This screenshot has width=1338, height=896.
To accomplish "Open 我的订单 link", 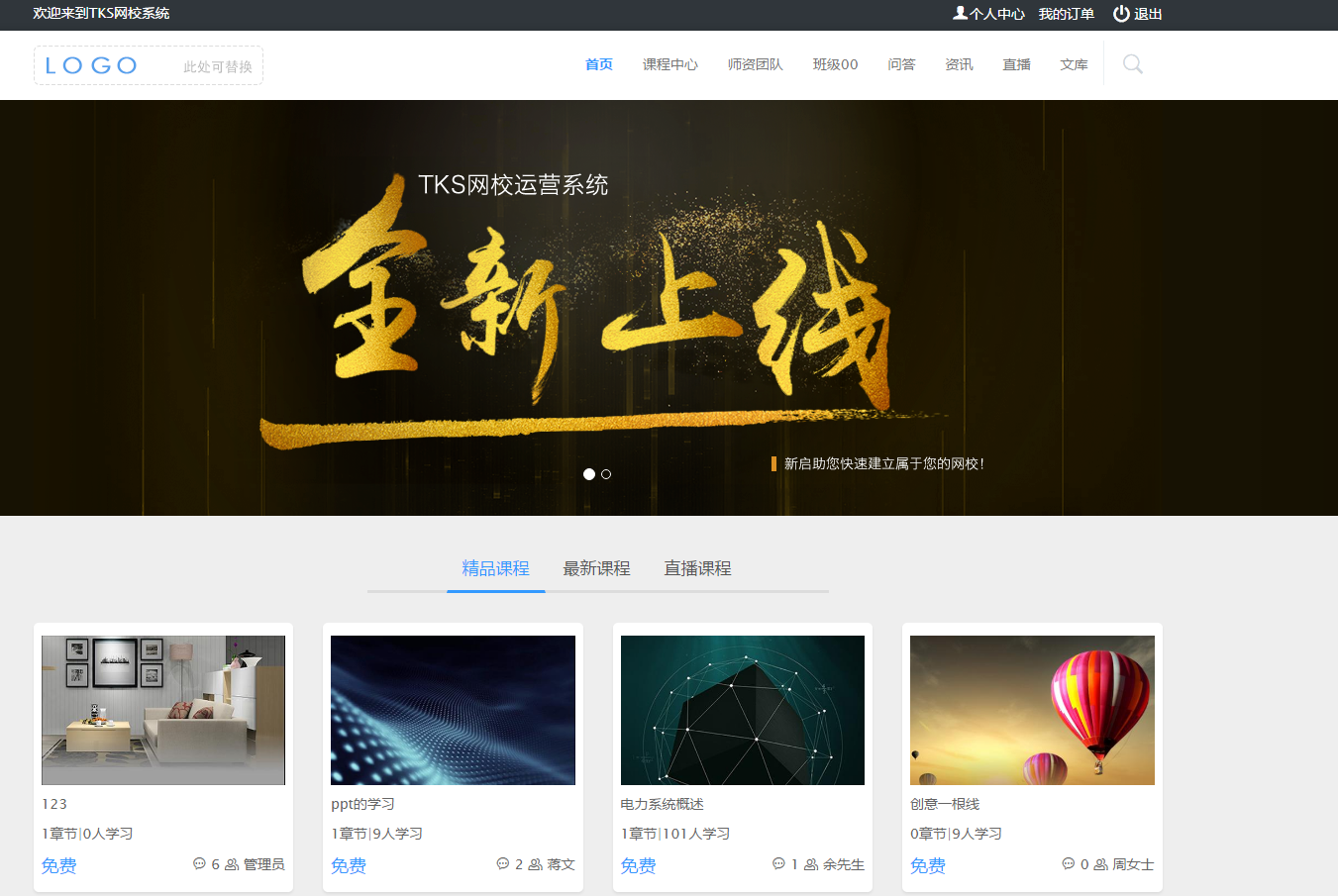I will pos(1067,14).
